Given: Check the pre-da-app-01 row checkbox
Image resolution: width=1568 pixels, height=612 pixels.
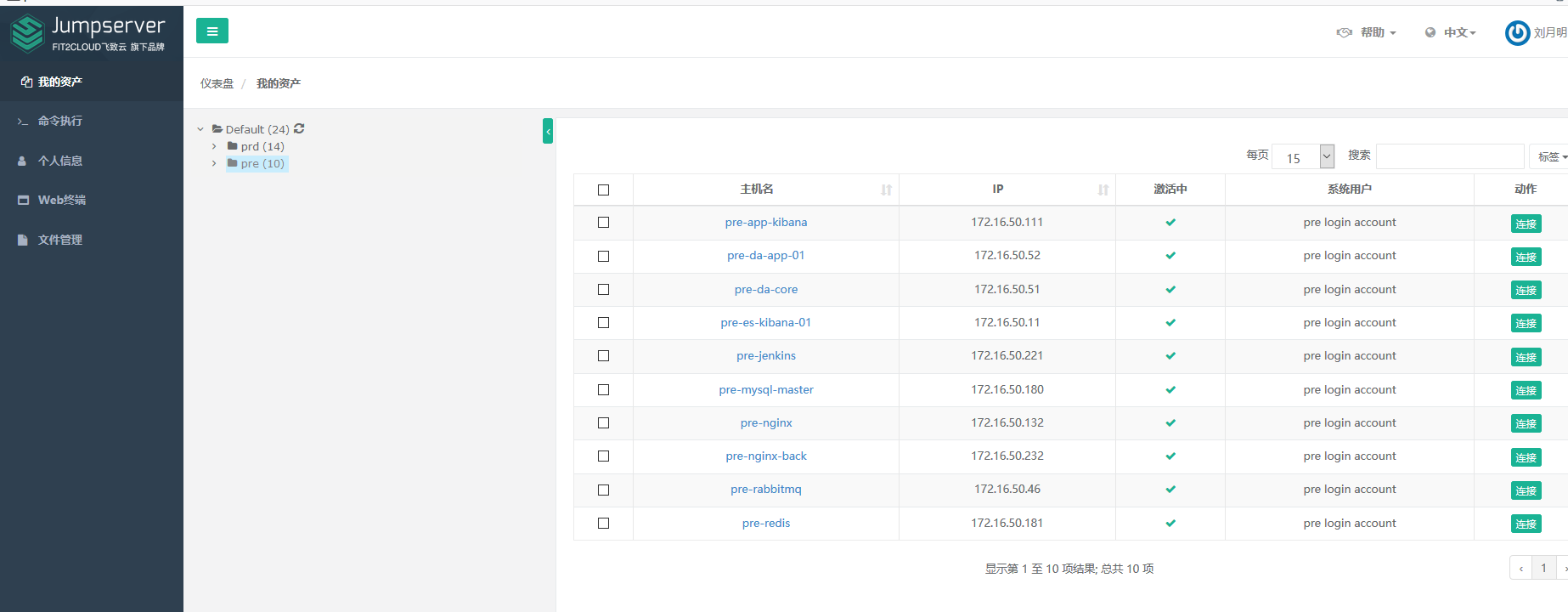Looking at the screenshot, I should 603,256.
